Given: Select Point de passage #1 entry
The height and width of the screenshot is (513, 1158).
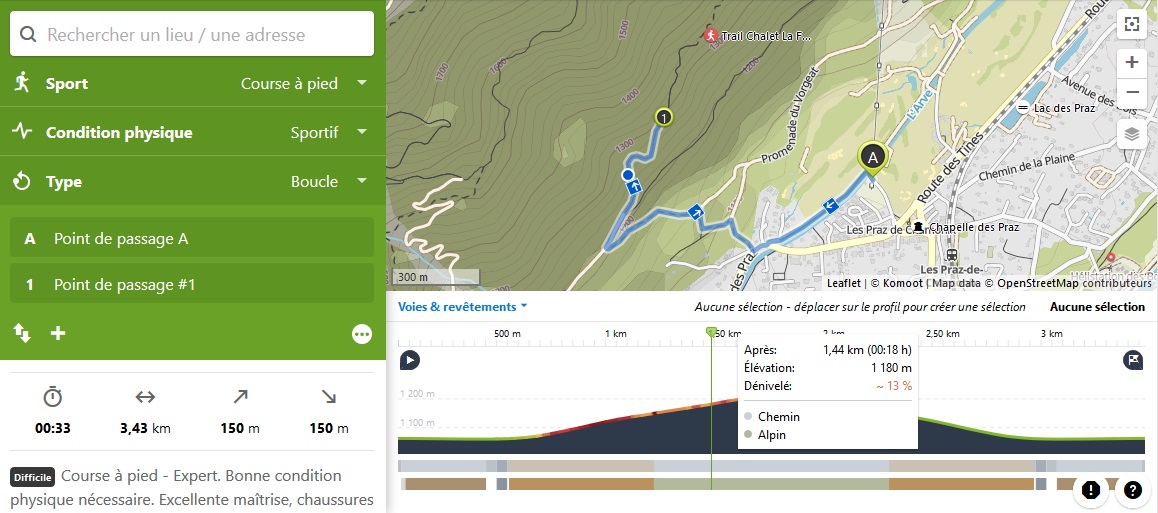Looking at the screenshot, I should click(192, 285).
